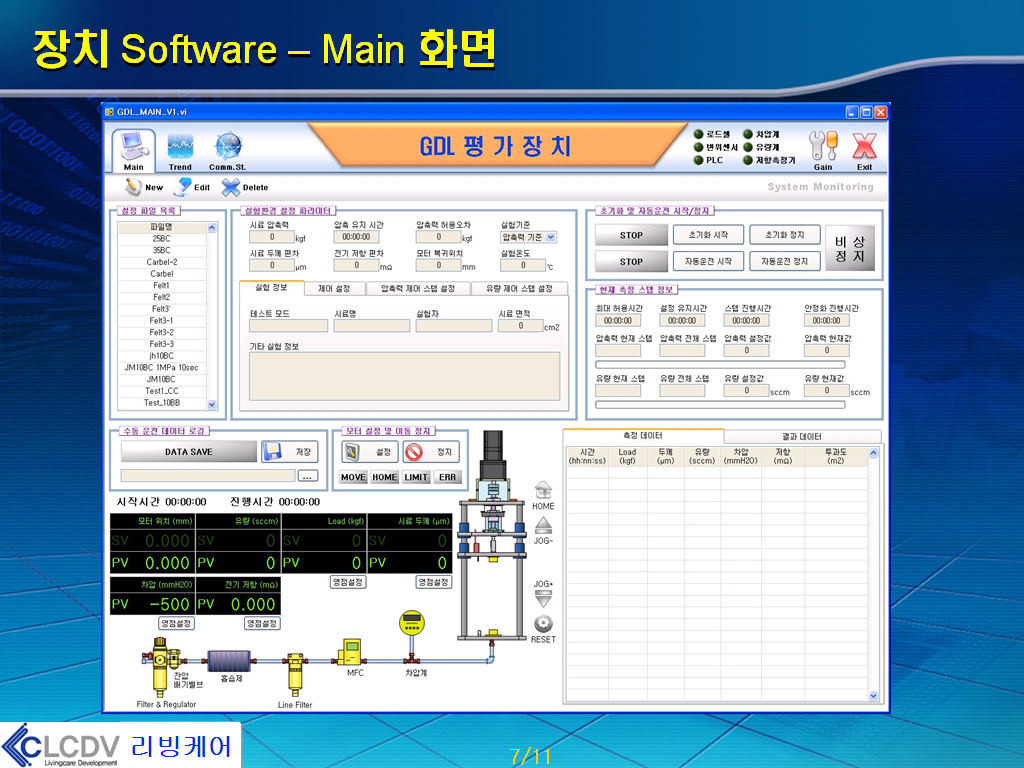Toggle the ERR indicator
1024x768 pixels.
click(447, 477)
